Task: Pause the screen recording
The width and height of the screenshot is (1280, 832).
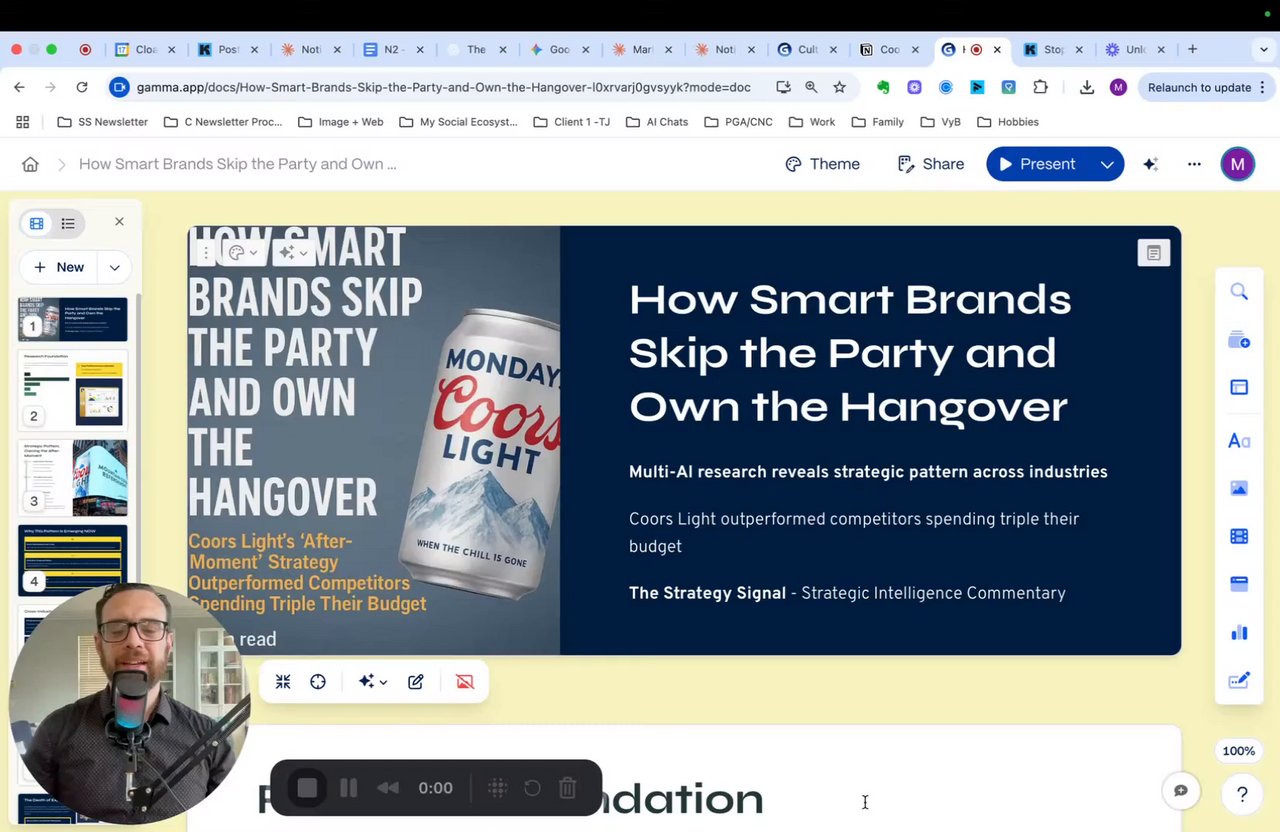Action: point(348,788)
